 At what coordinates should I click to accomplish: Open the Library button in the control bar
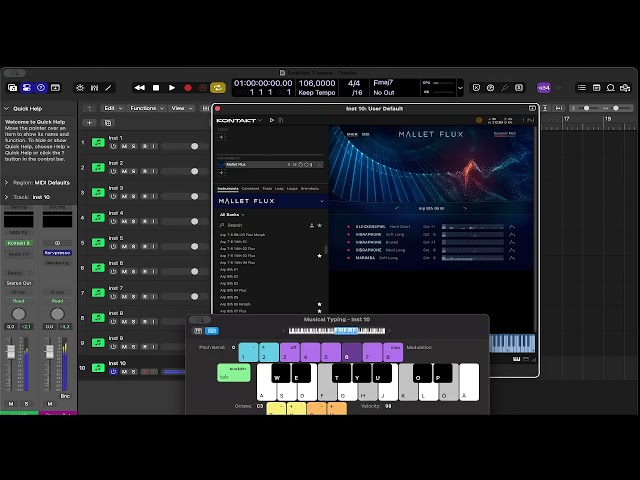coord(12,88)
